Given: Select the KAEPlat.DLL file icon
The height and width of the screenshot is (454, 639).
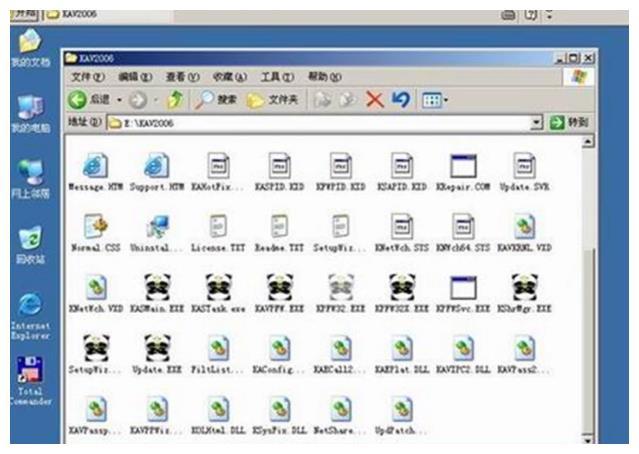Looking at the screenshot, I should [x=402, y=348].
